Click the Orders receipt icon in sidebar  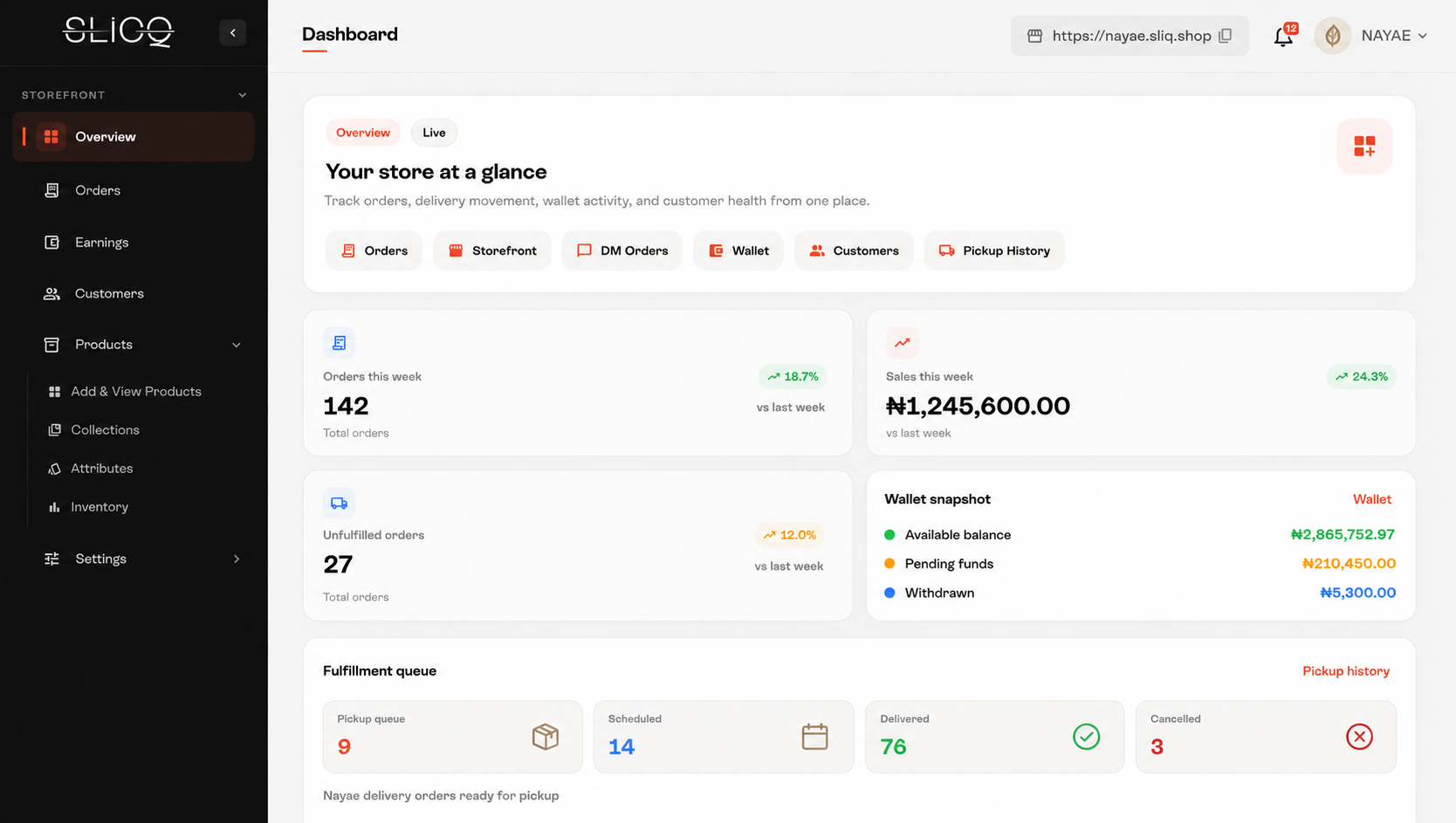[52, 190]
